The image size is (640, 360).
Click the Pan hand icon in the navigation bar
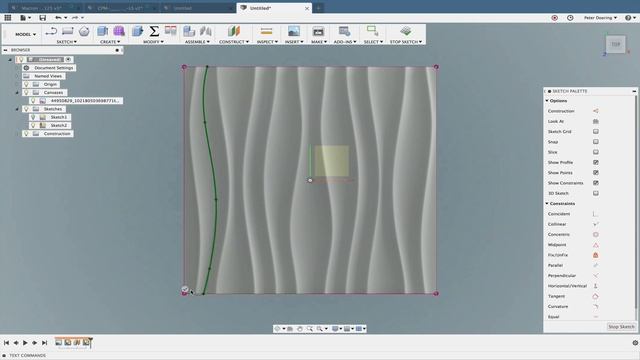pyautogui.click(x=300, y=329)
